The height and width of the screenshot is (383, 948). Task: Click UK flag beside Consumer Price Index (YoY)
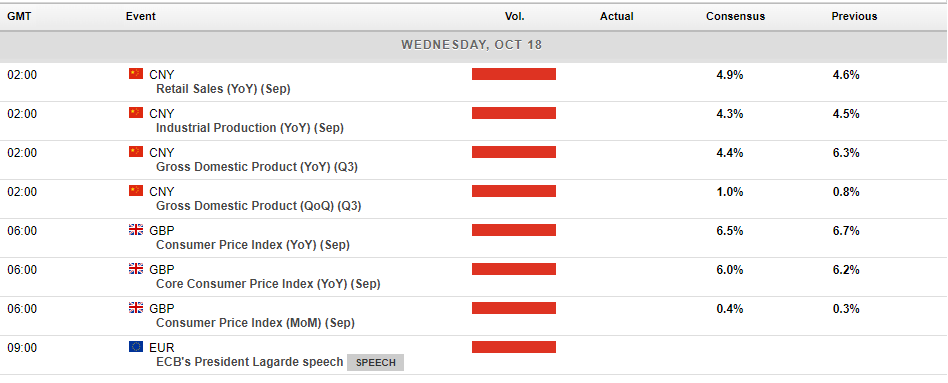(x=136, y=229)
